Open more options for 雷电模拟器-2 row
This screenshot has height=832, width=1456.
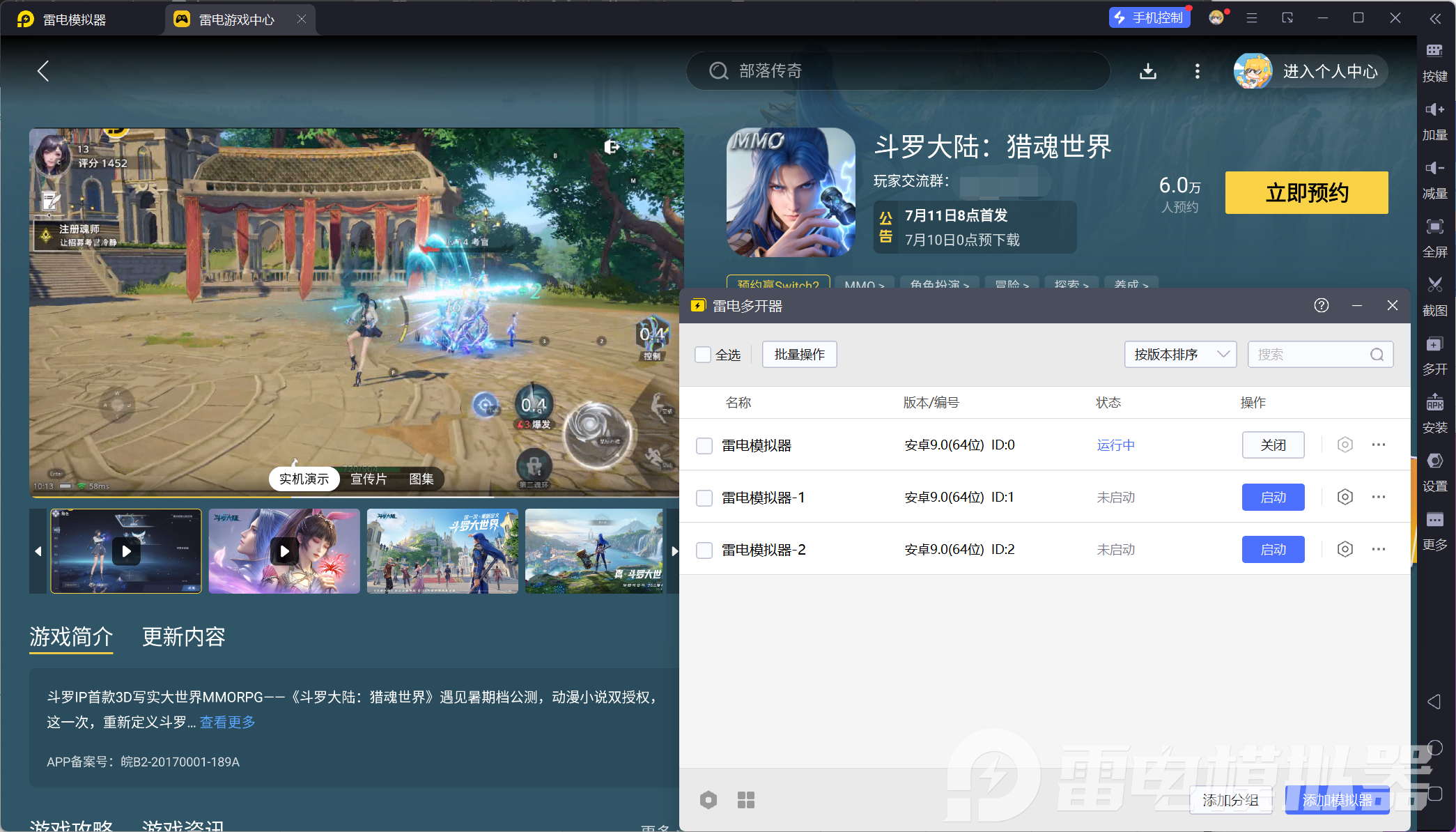[x=1378, y=549]
